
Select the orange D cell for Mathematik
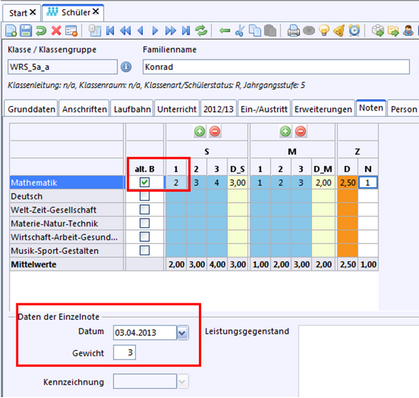pos(347,183)
